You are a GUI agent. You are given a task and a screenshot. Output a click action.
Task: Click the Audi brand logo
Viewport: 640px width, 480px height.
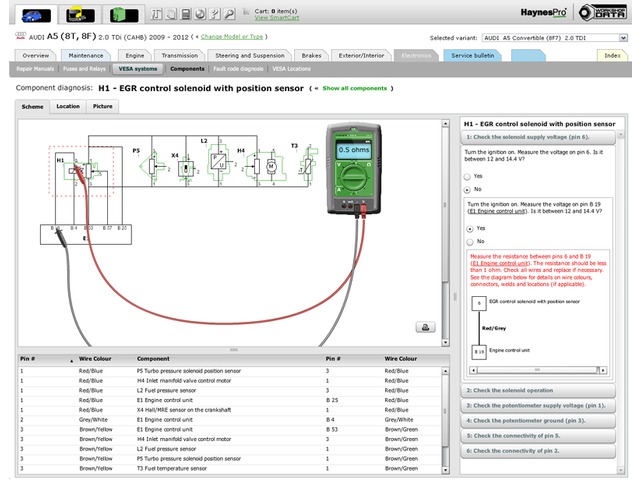tap(20, 36)
